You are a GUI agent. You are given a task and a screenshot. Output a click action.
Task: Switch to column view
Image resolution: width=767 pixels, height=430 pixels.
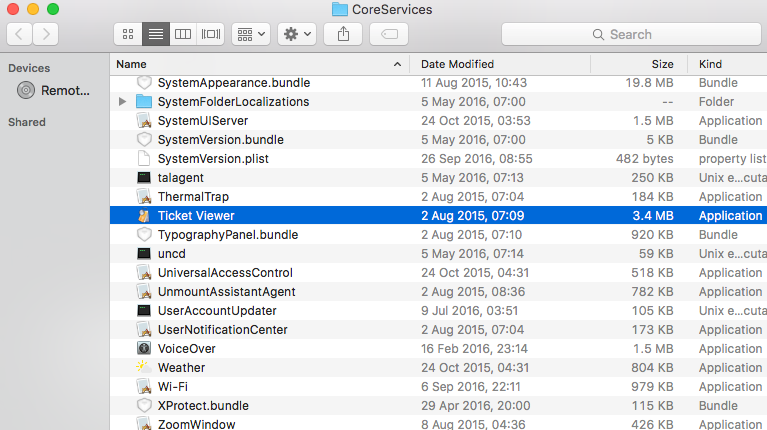click(183, 34)
